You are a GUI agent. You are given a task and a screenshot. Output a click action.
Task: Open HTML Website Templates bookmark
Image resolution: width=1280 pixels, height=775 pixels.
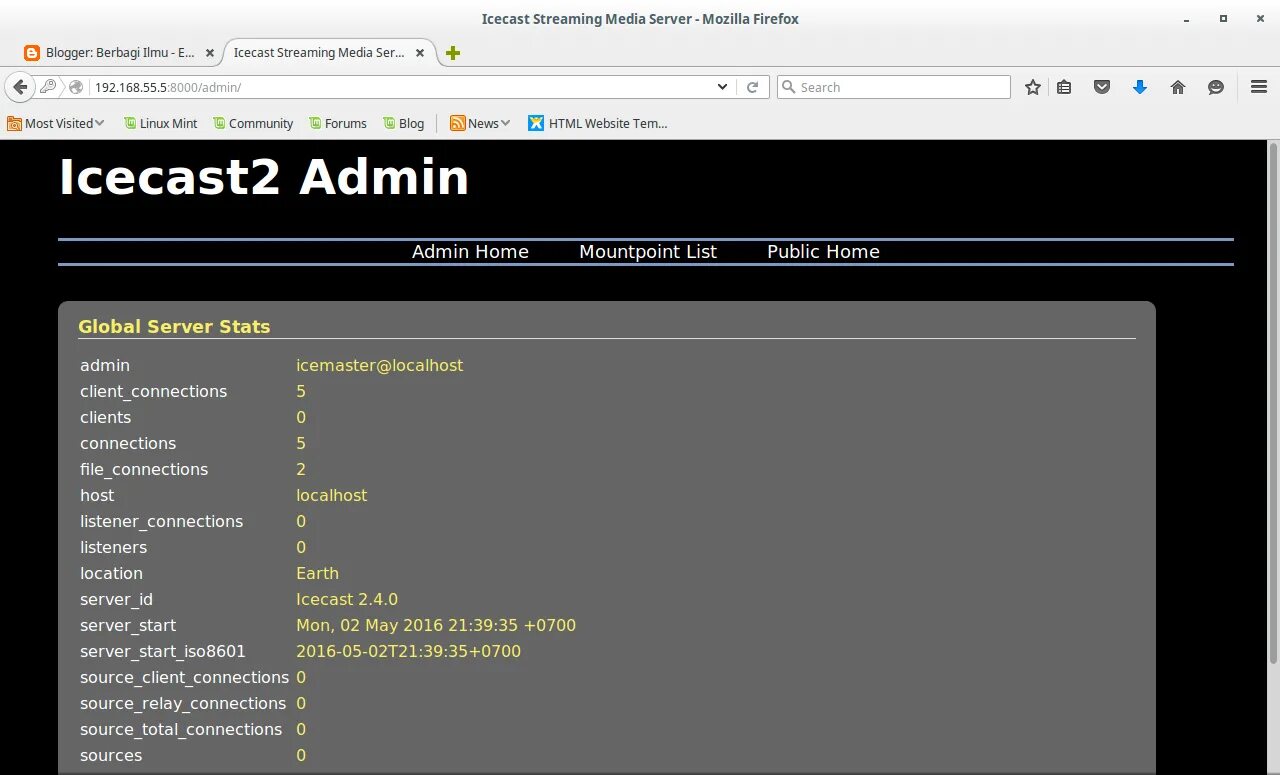[x=598, y=123]
